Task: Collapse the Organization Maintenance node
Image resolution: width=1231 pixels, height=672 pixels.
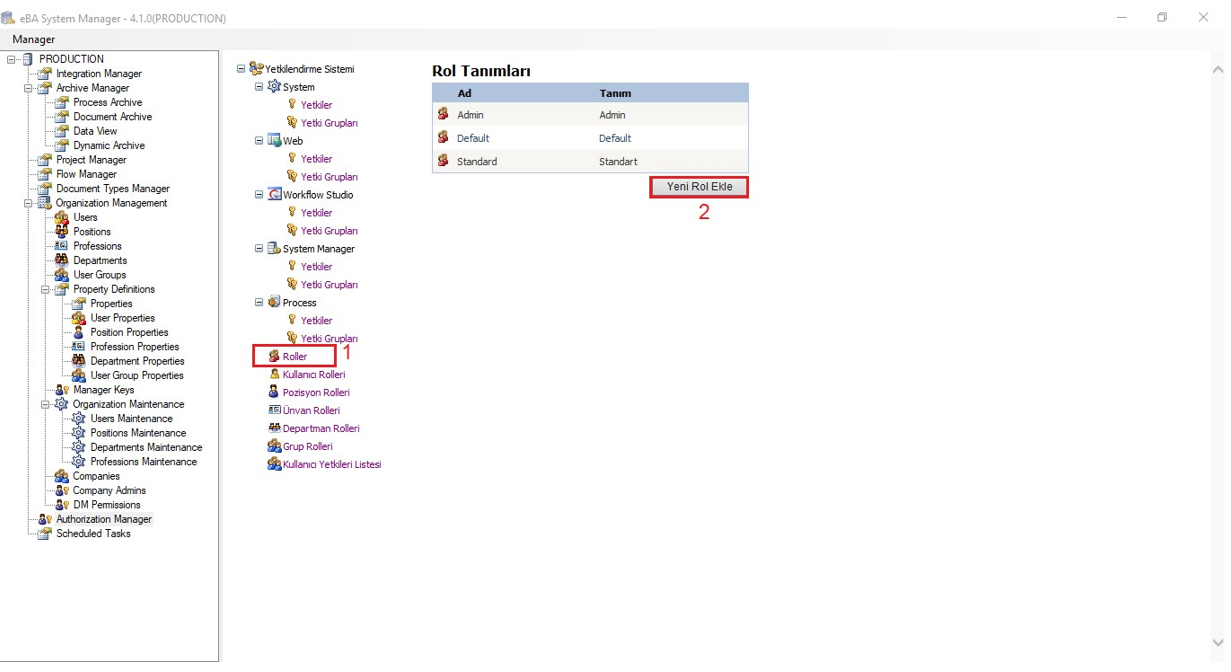Action: (46, 404)
